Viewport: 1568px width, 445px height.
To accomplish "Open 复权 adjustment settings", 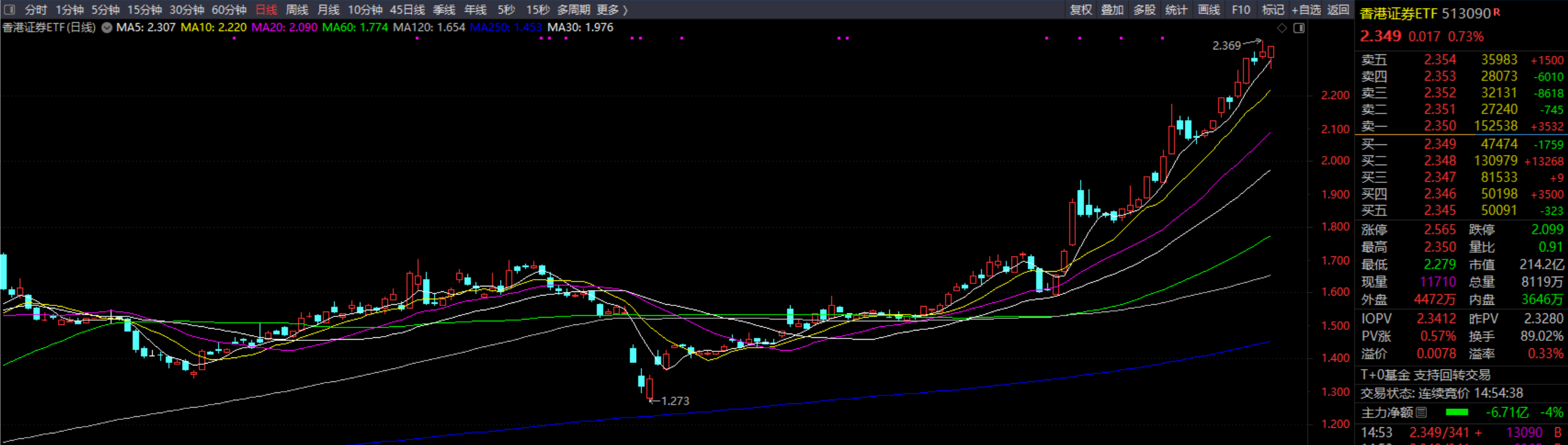I will coord(1080,10).
